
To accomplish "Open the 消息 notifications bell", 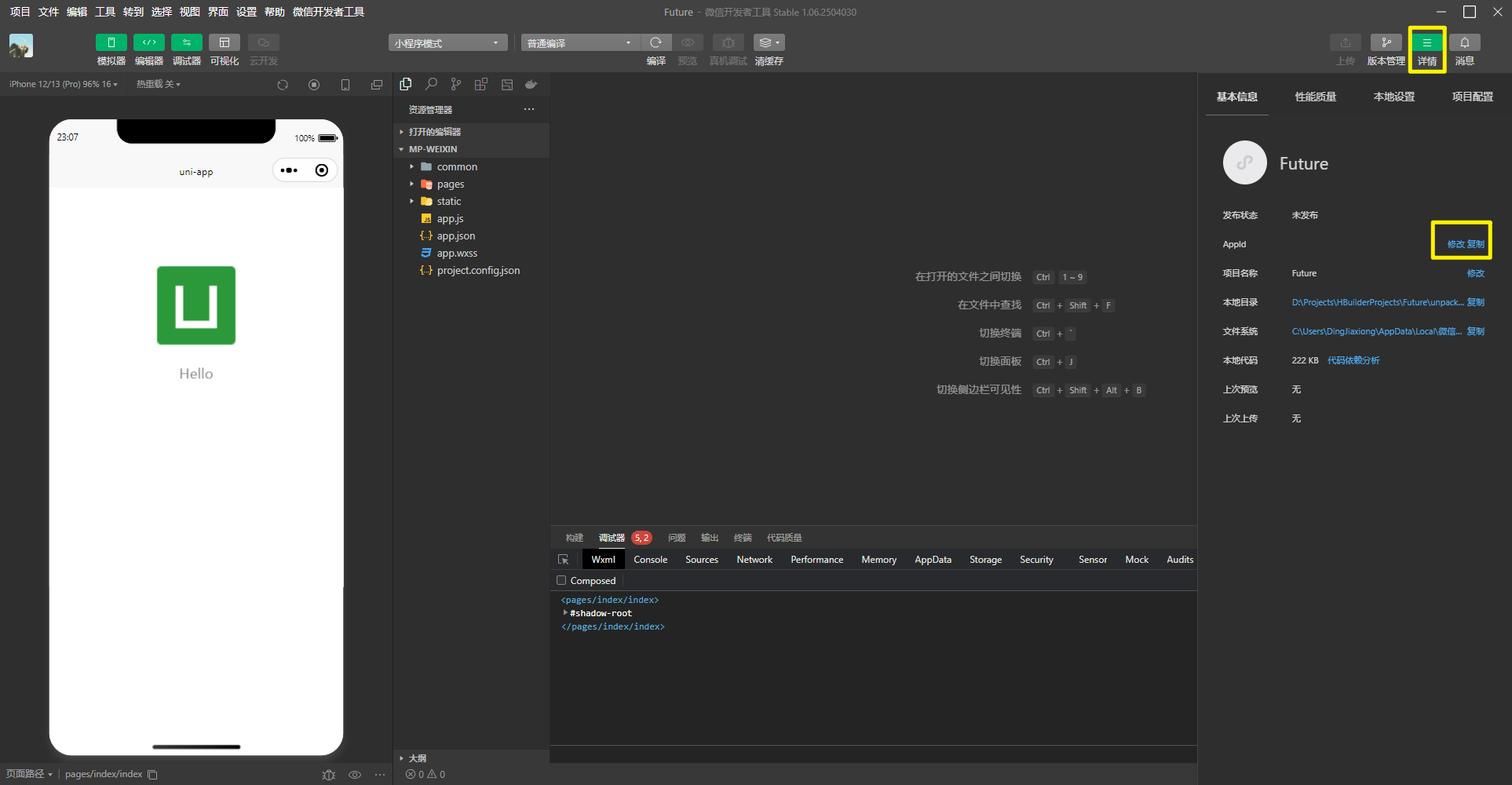I will click(x=1464, y=42).
